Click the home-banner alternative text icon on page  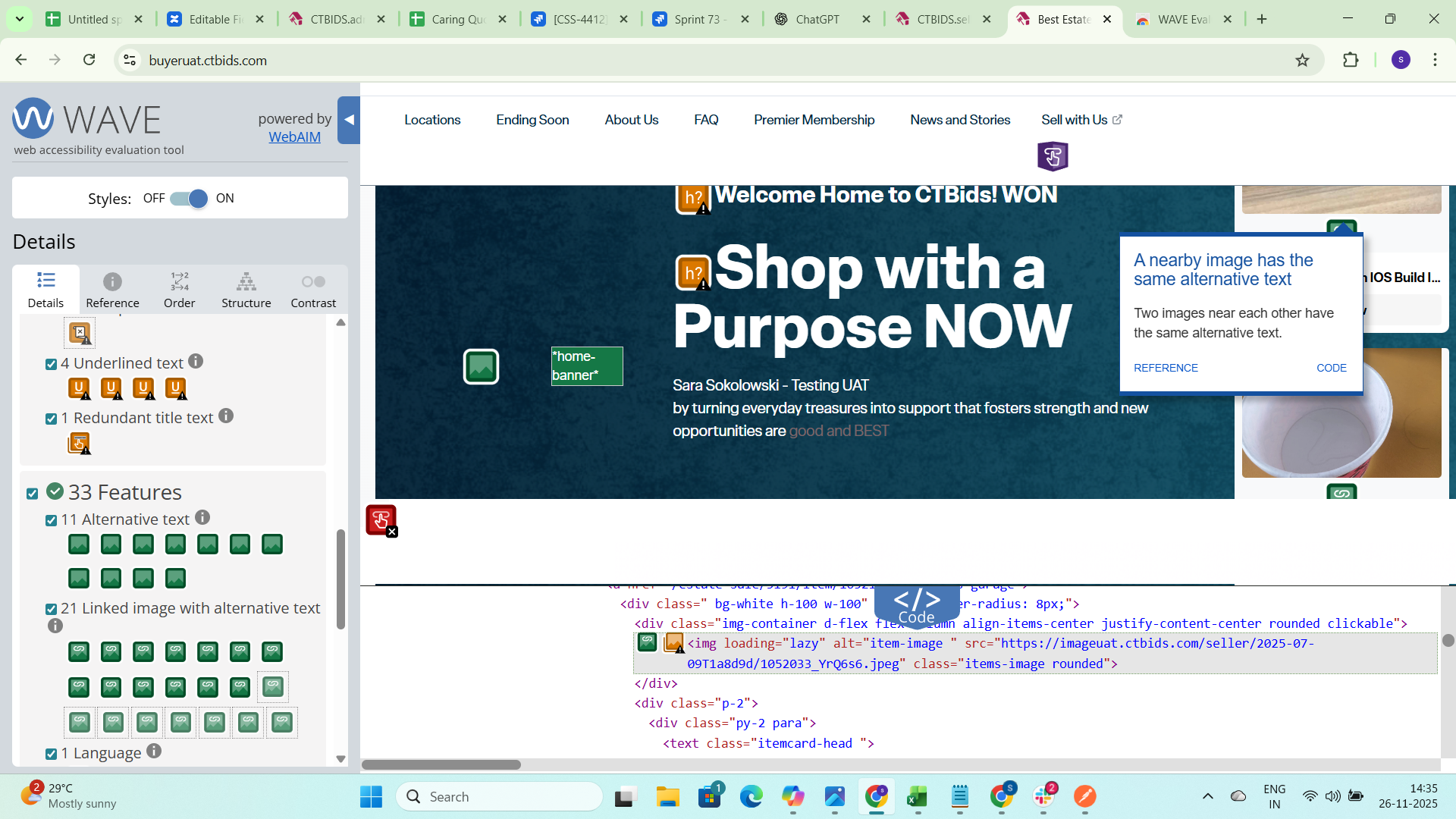[x=481, y=367]
